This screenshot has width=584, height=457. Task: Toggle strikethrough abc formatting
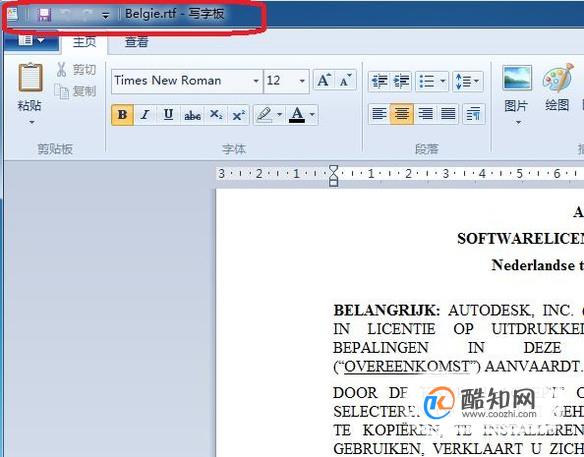[x=192, y=115]
